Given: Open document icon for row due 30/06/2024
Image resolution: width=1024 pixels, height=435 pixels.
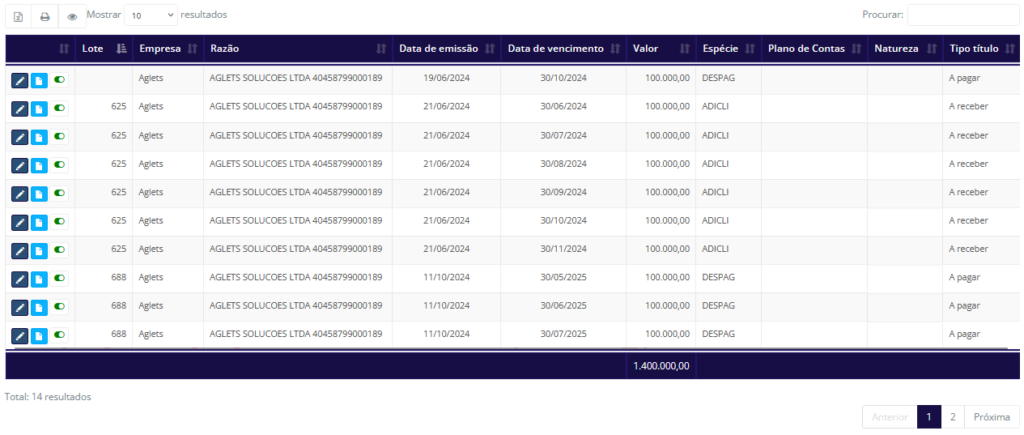Looking at the screenshot, I should [39, 108].
